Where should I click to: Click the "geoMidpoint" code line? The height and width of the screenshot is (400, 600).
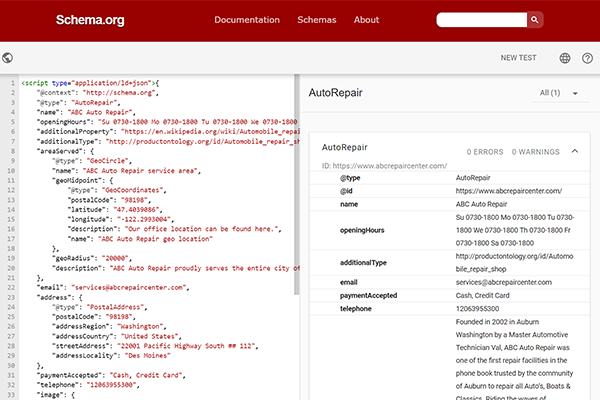point(83,180)
